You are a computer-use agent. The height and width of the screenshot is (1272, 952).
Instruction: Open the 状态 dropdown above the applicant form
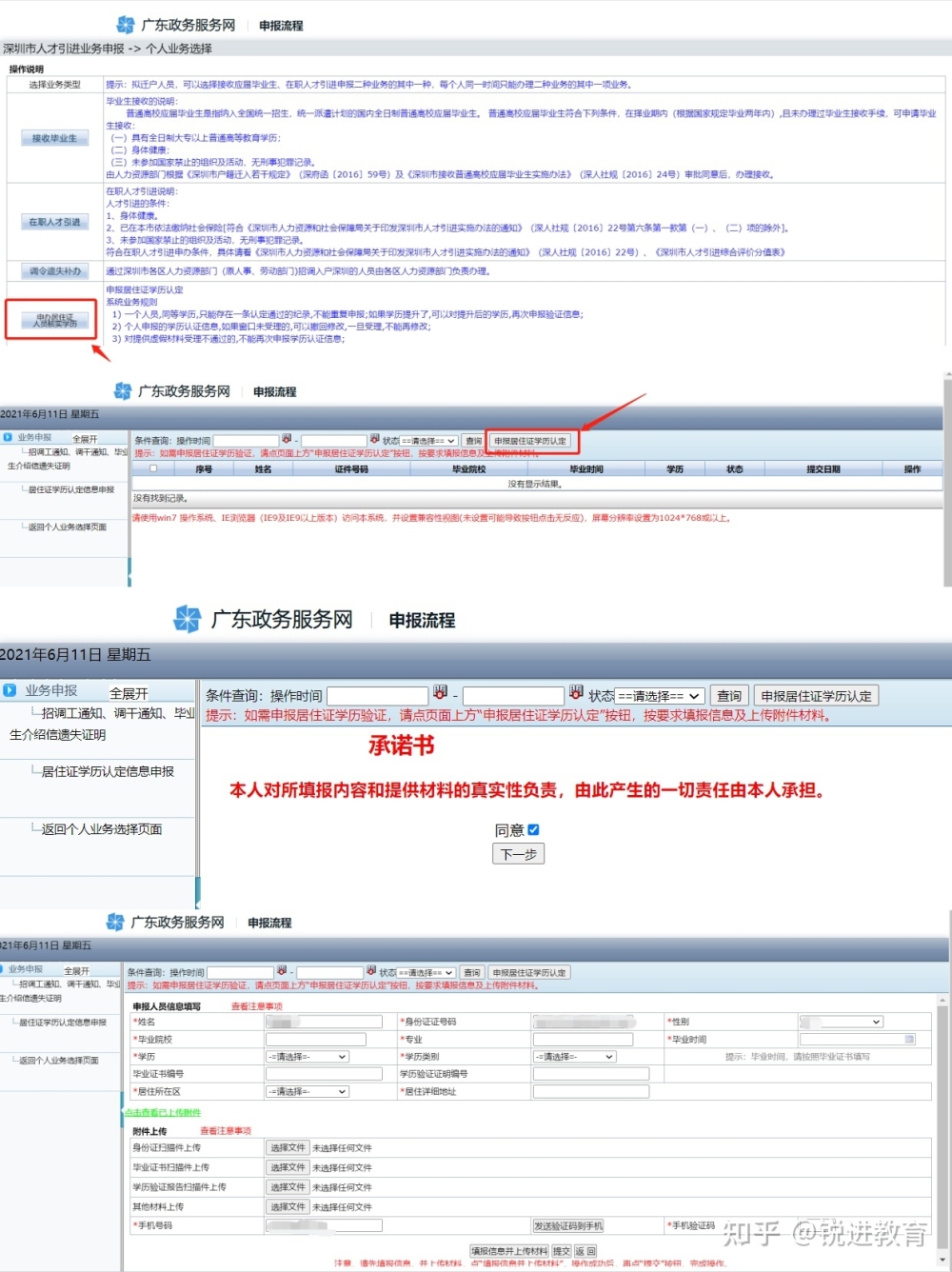426,973
